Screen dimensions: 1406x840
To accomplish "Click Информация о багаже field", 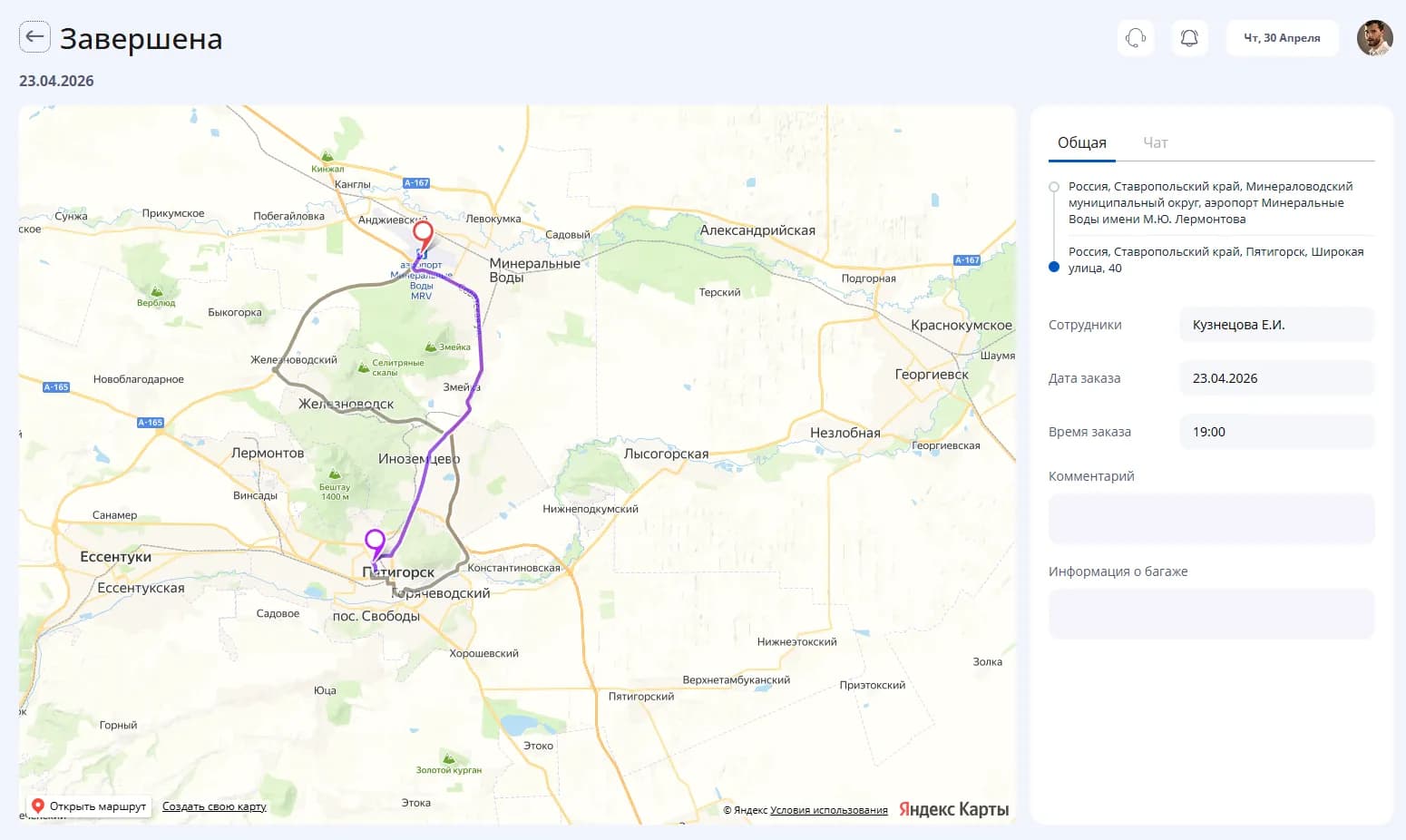I will (x=1211, y=614).
